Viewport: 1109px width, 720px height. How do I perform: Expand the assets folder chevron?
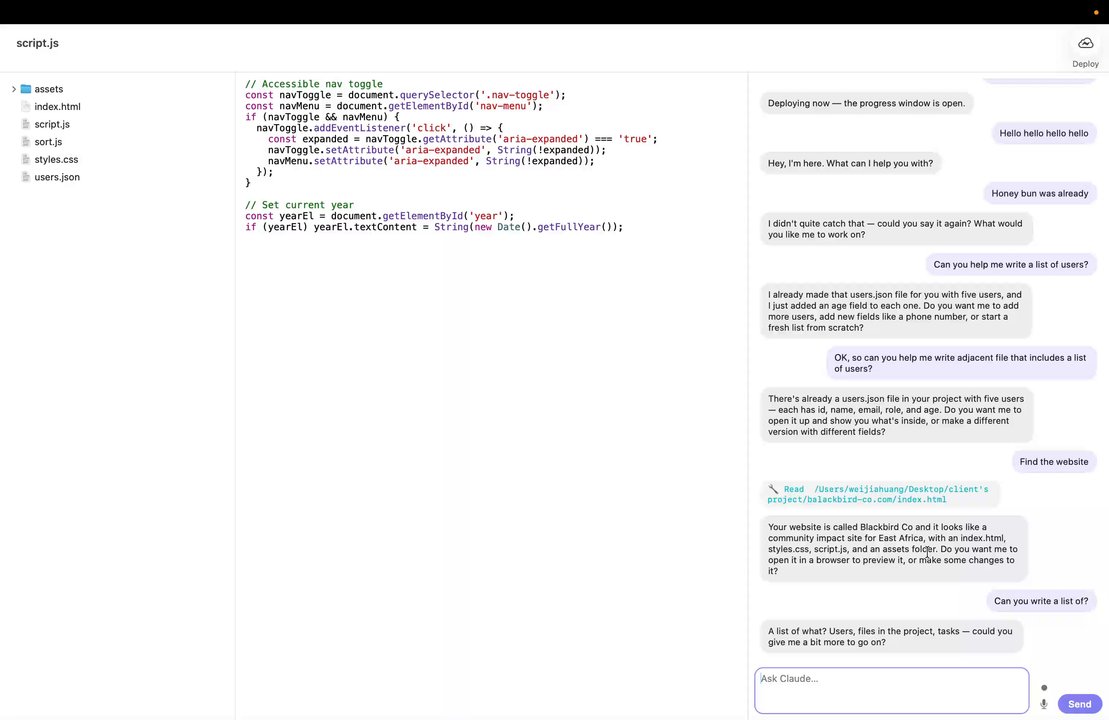coord(13,89)
